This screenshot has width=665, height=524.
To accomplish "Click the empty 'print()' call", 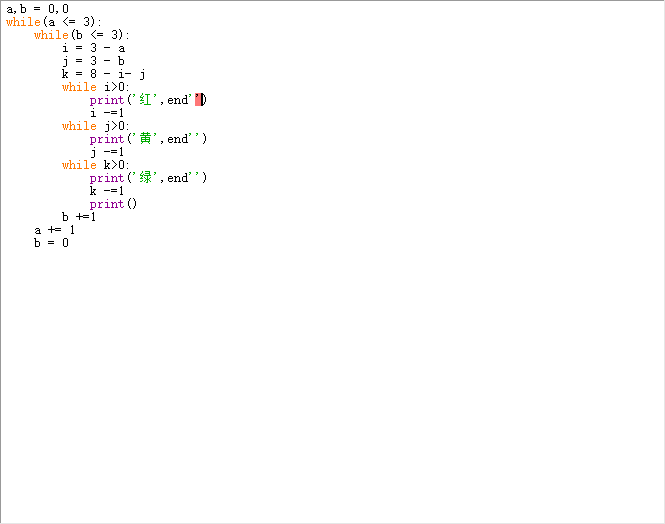I will tap(113, 204).
